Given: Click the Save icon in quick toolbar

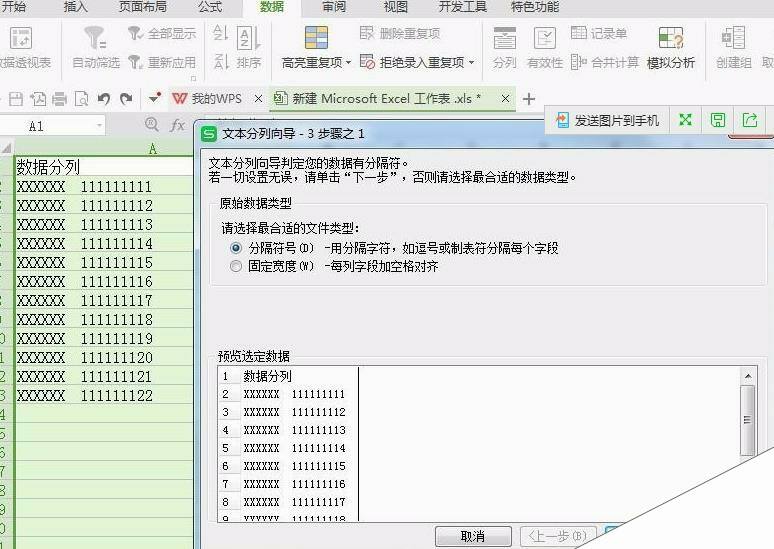Looking at the screenshot, I should [x=16, y=99].
